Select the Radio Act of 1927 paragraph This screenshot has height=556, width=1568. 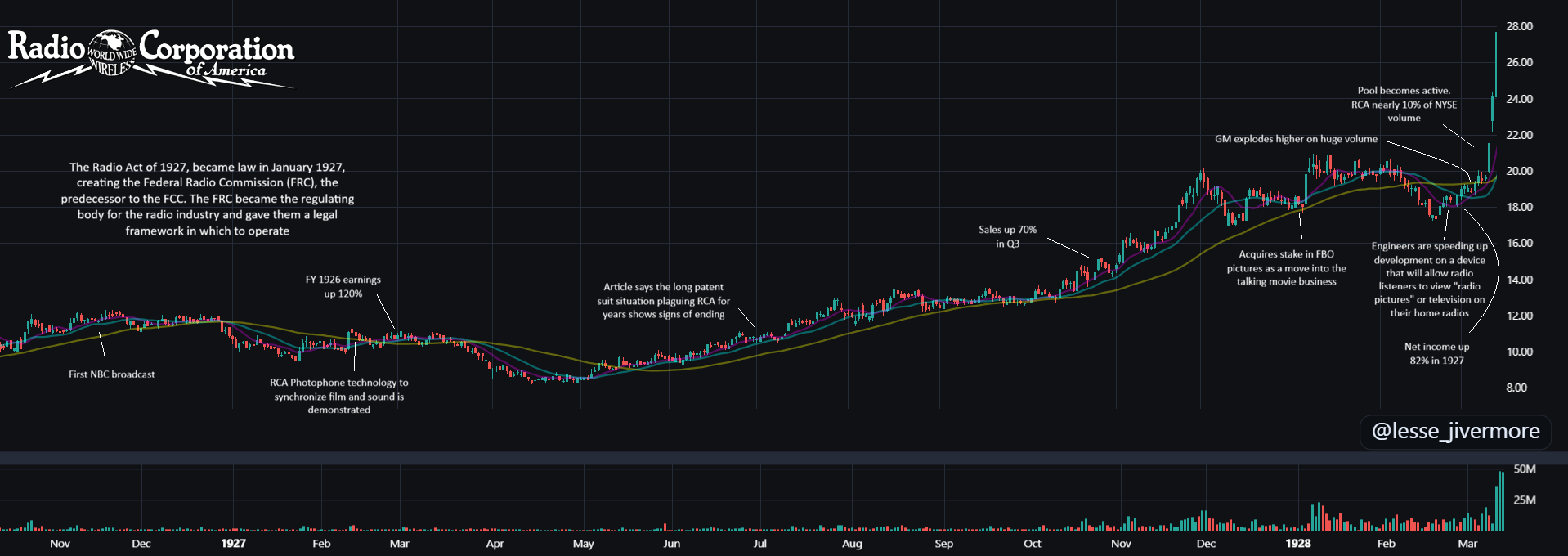click(x=208, y=199)
